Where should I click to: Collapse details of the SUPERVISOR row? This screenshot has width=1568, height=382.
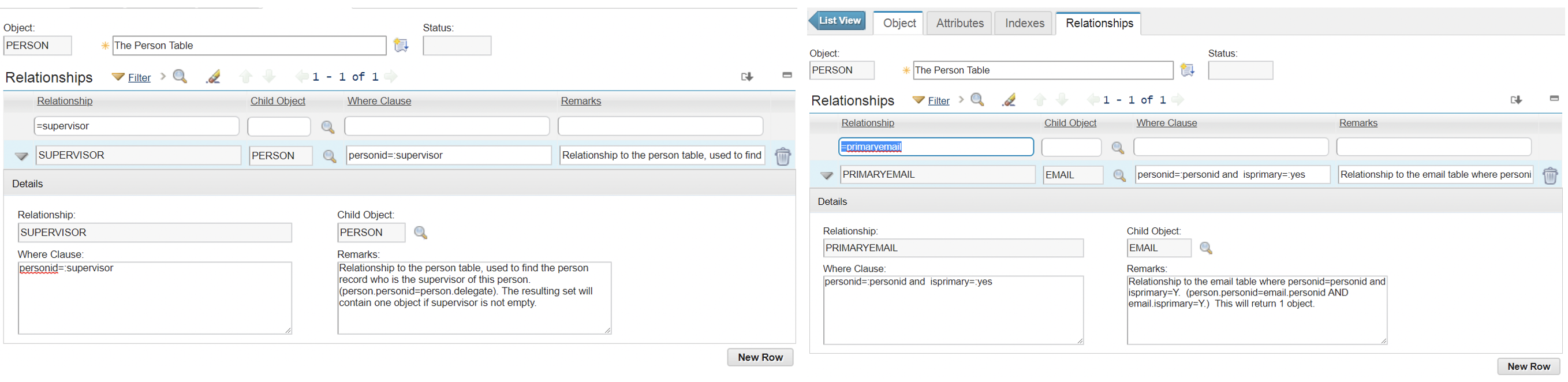(21, 156)
